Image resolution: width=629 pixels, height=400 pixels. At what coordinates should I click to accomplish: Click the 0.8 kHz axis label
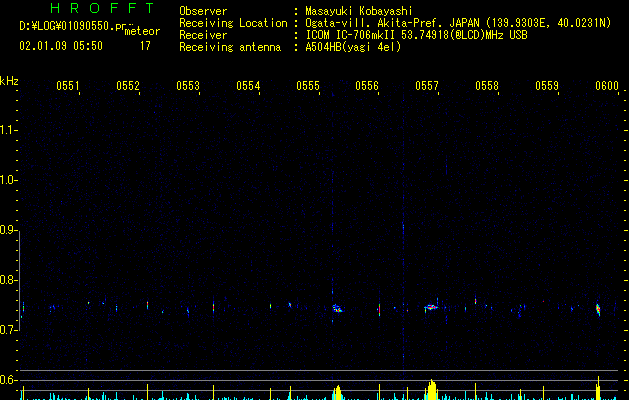click(8, 280)
